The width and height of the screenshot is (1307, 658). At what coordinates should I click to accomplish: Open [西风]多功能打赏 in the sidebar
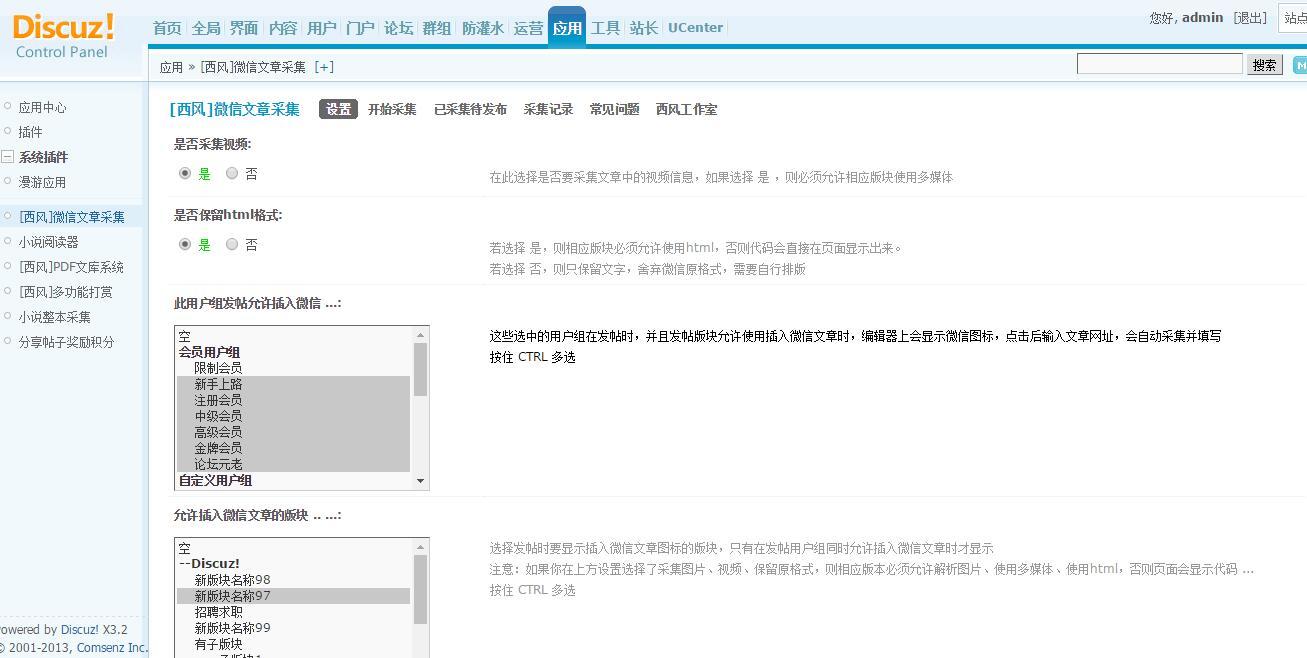point(65,292)
